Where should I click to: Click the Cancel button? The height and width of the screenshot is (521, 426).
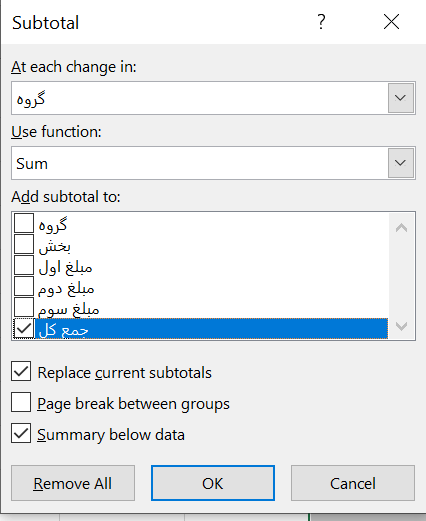click(x=353, y=483)
